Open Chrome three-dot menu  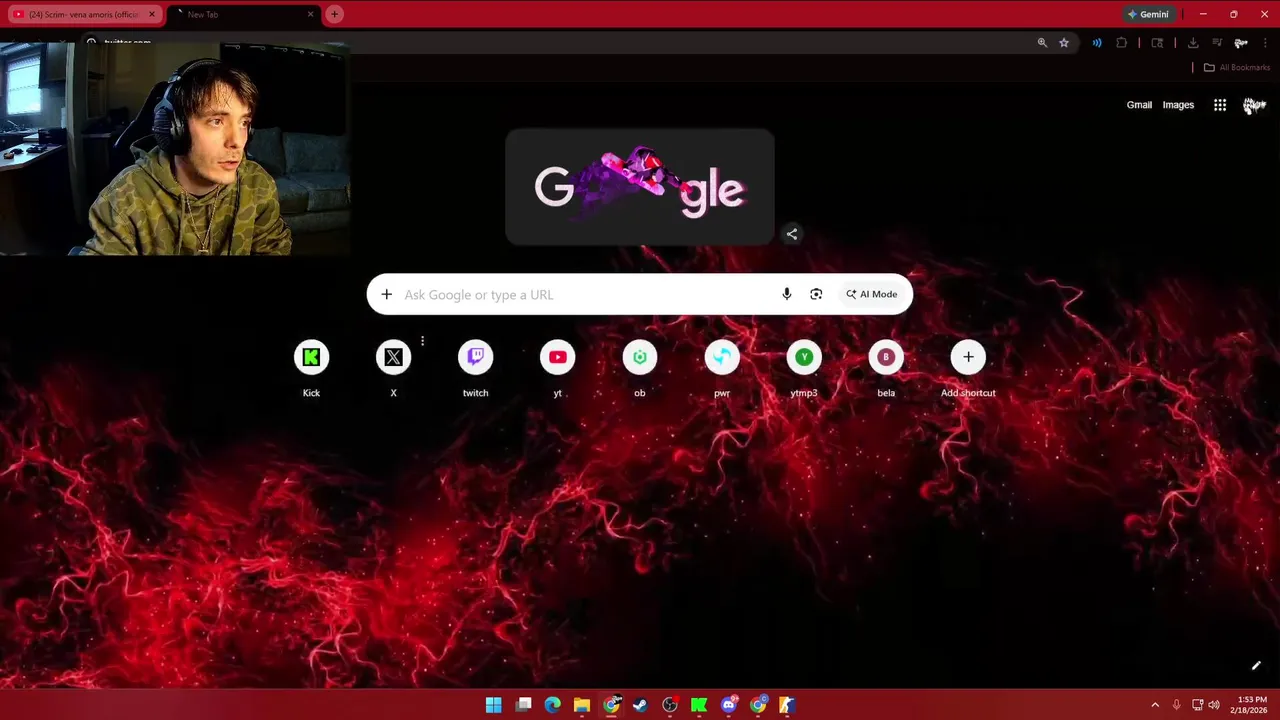click(x=1265, y=43)
